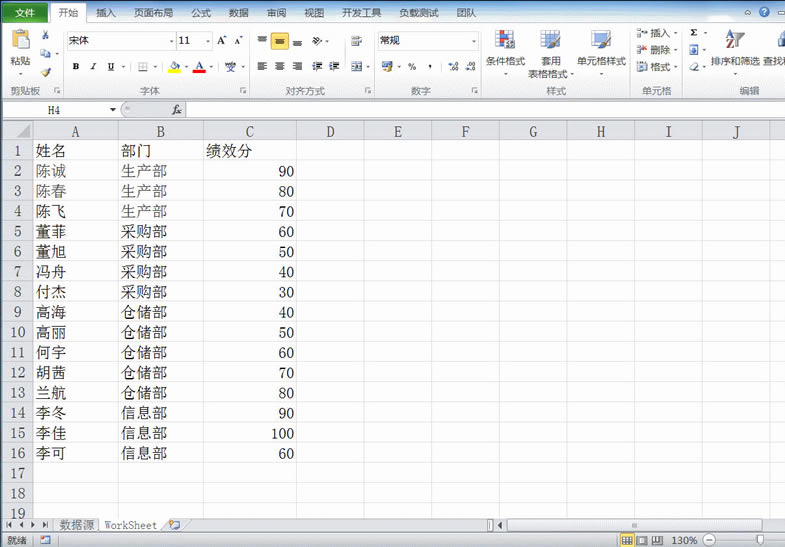Select the Format Painter brush
785x547 pixels.
pos(46,72)
